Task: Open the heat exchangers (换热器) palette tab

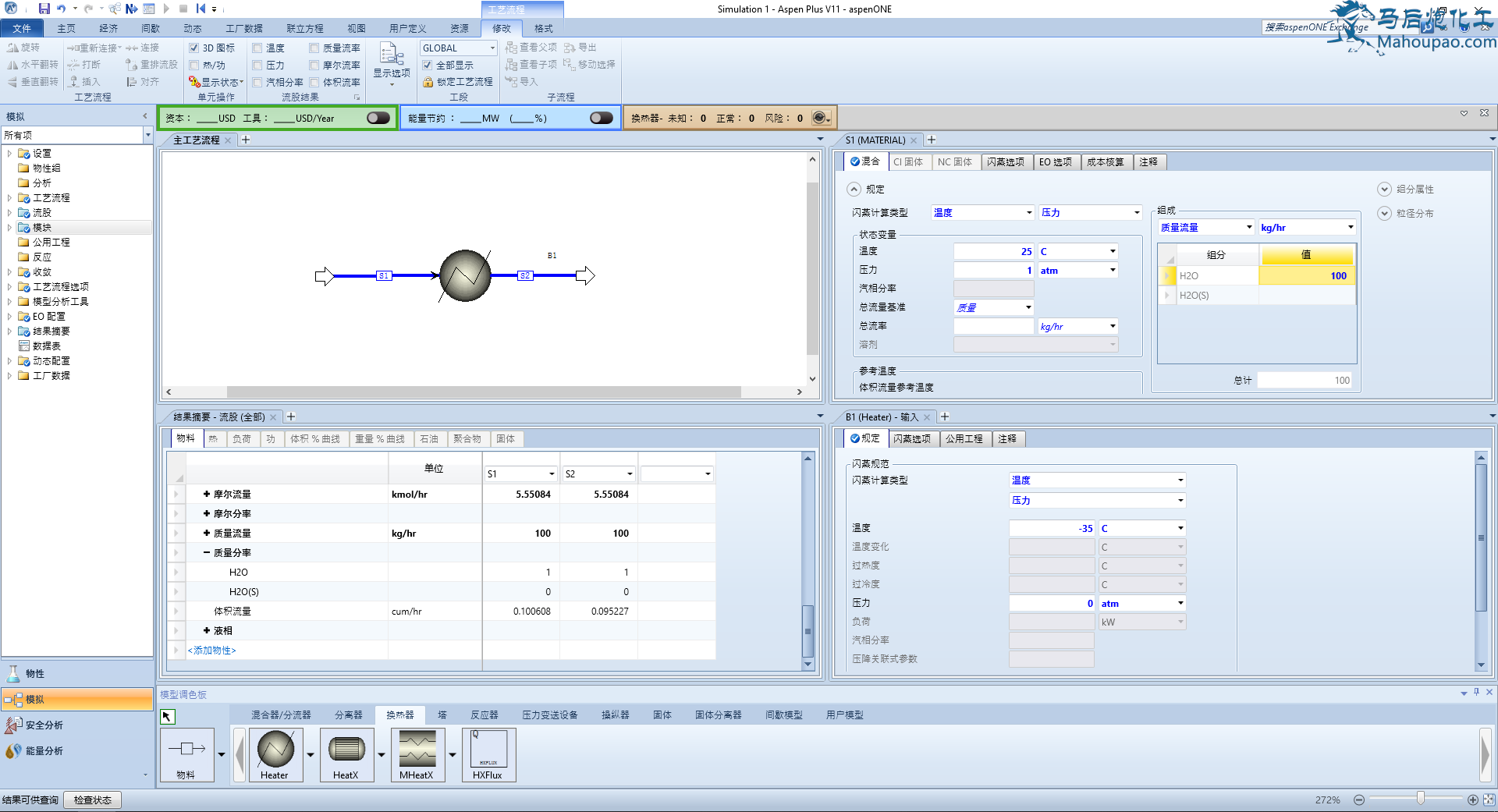Action: [x=400, y=714]
